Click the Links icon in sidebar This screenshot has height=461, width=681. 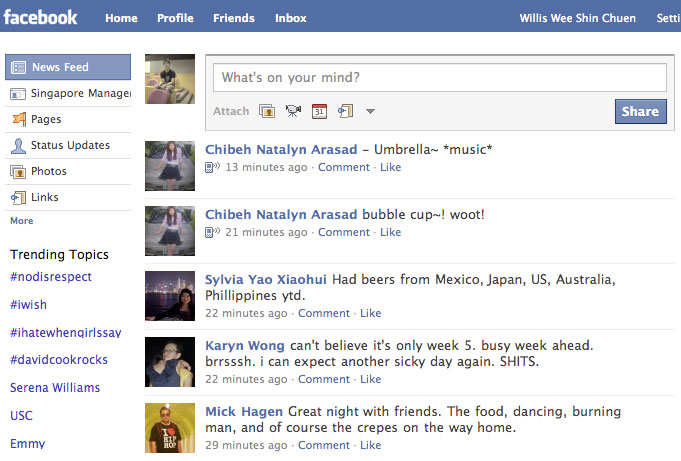point(18,198)
